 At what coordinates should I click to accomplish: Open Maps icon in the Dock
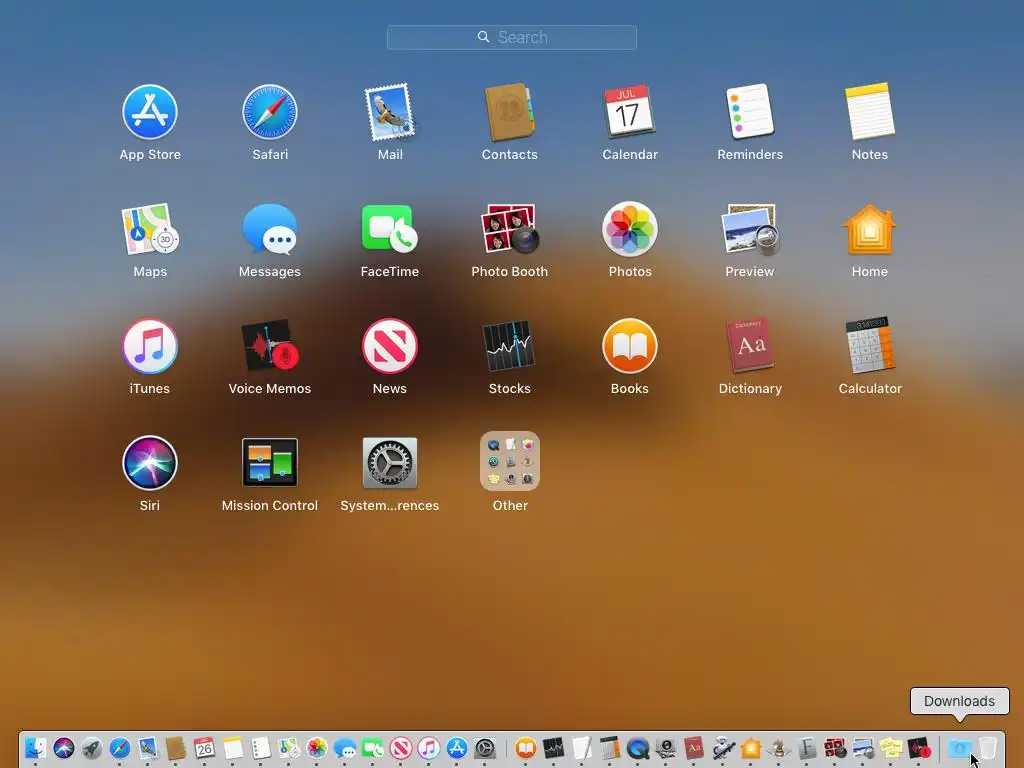289,748
